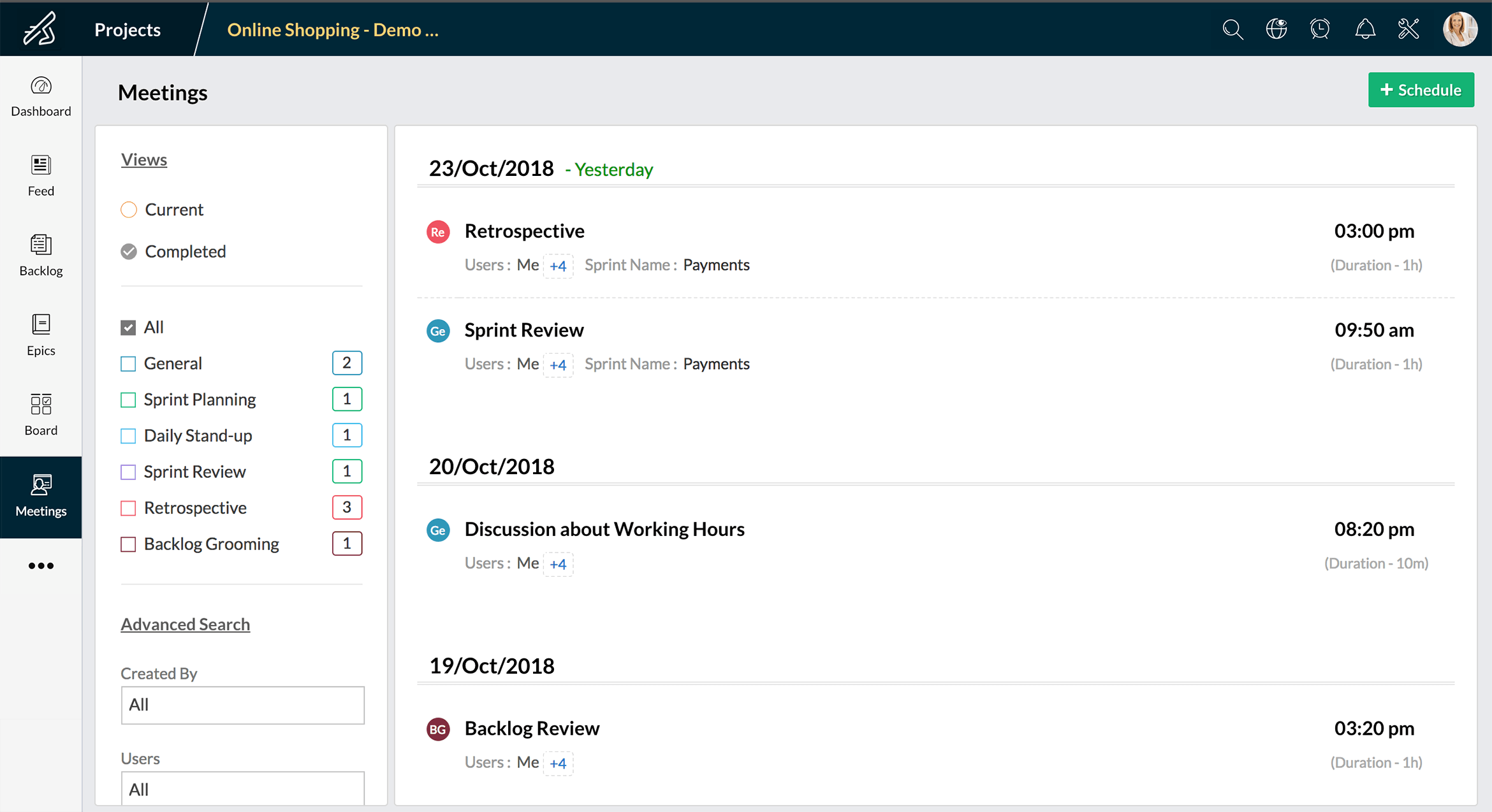Click Payments sprint name on Retrospective
The height and width of the screenshot is (812, 1492).
coord(716,265)
